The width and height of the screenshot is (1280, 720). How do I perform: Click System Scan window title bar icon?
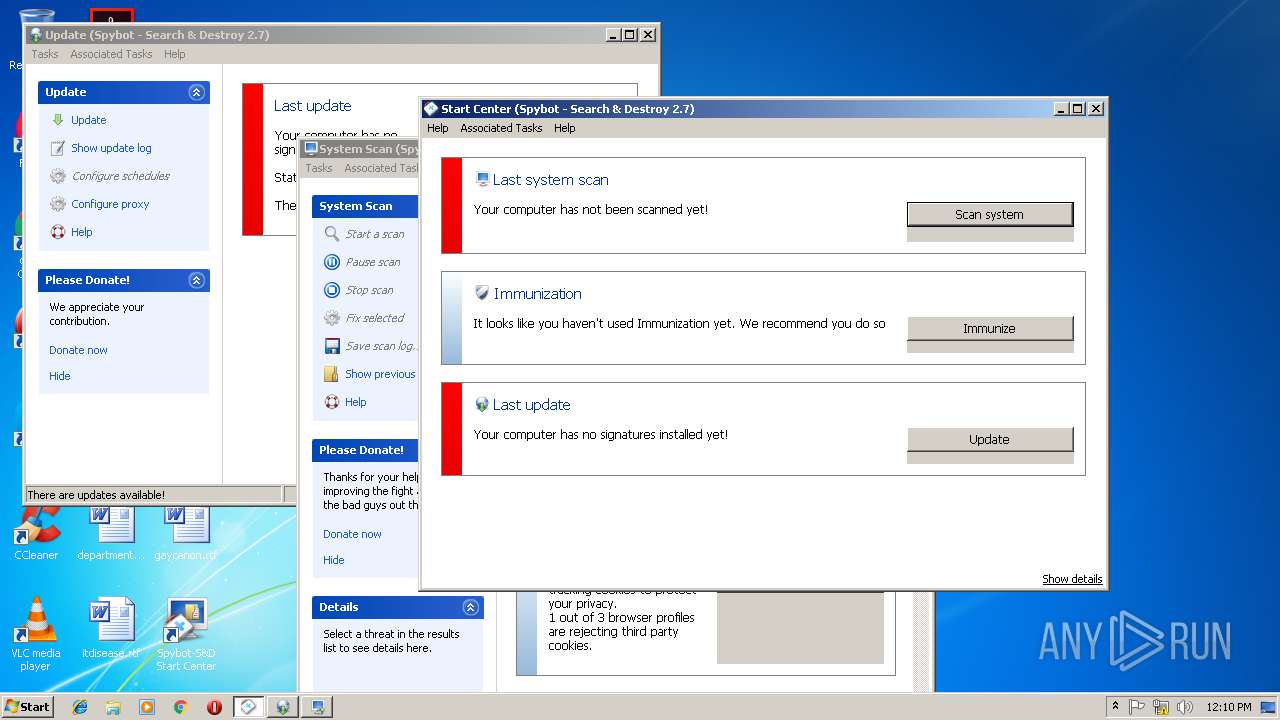click(x=311, y=148)
